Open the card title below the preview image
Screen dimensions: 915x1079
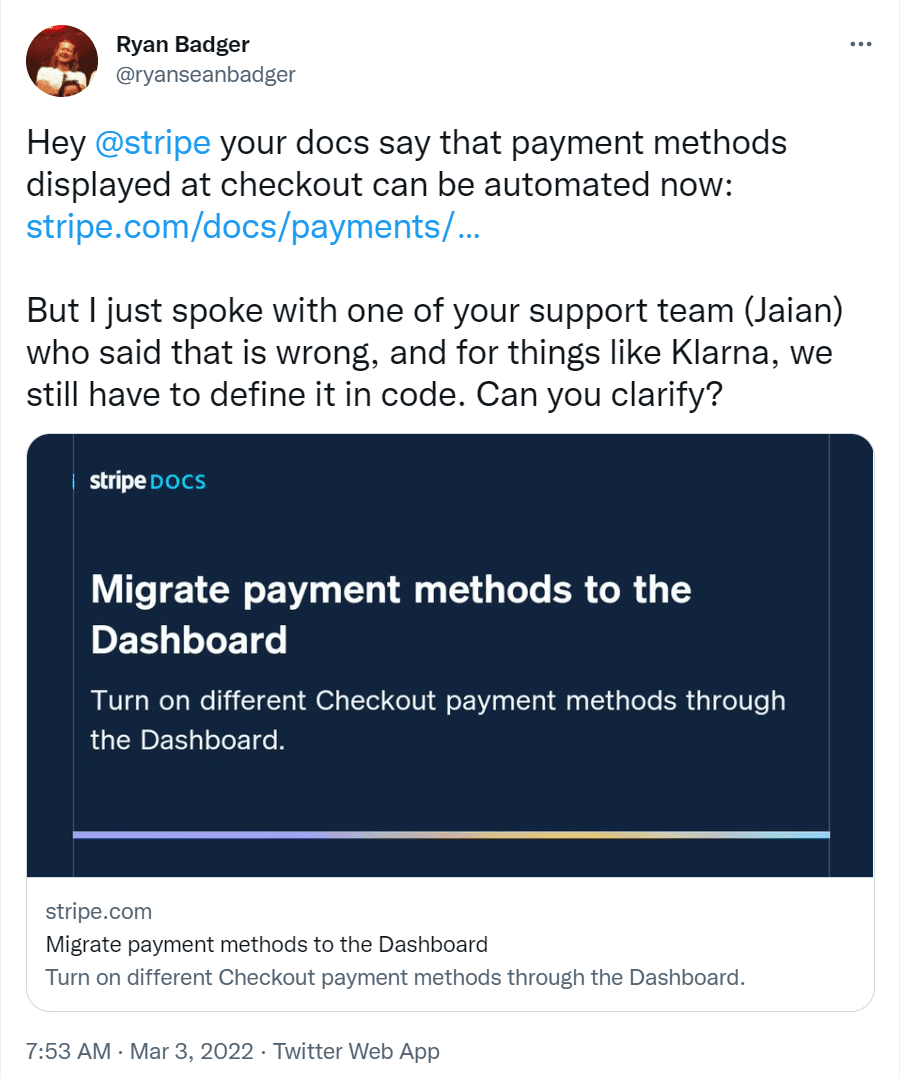(x=267, y=944)
